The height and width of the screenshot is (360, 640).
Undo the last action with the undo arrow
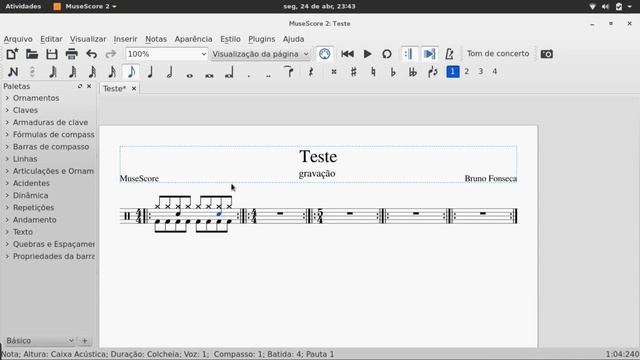[91, 54]
